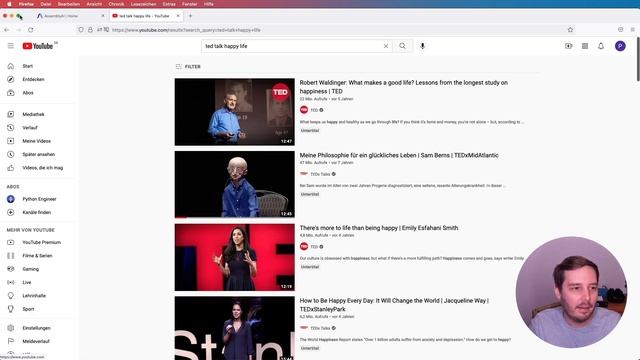Clear the search field with X
Viewport: 640px width, 360px height.
coord(386,46)
